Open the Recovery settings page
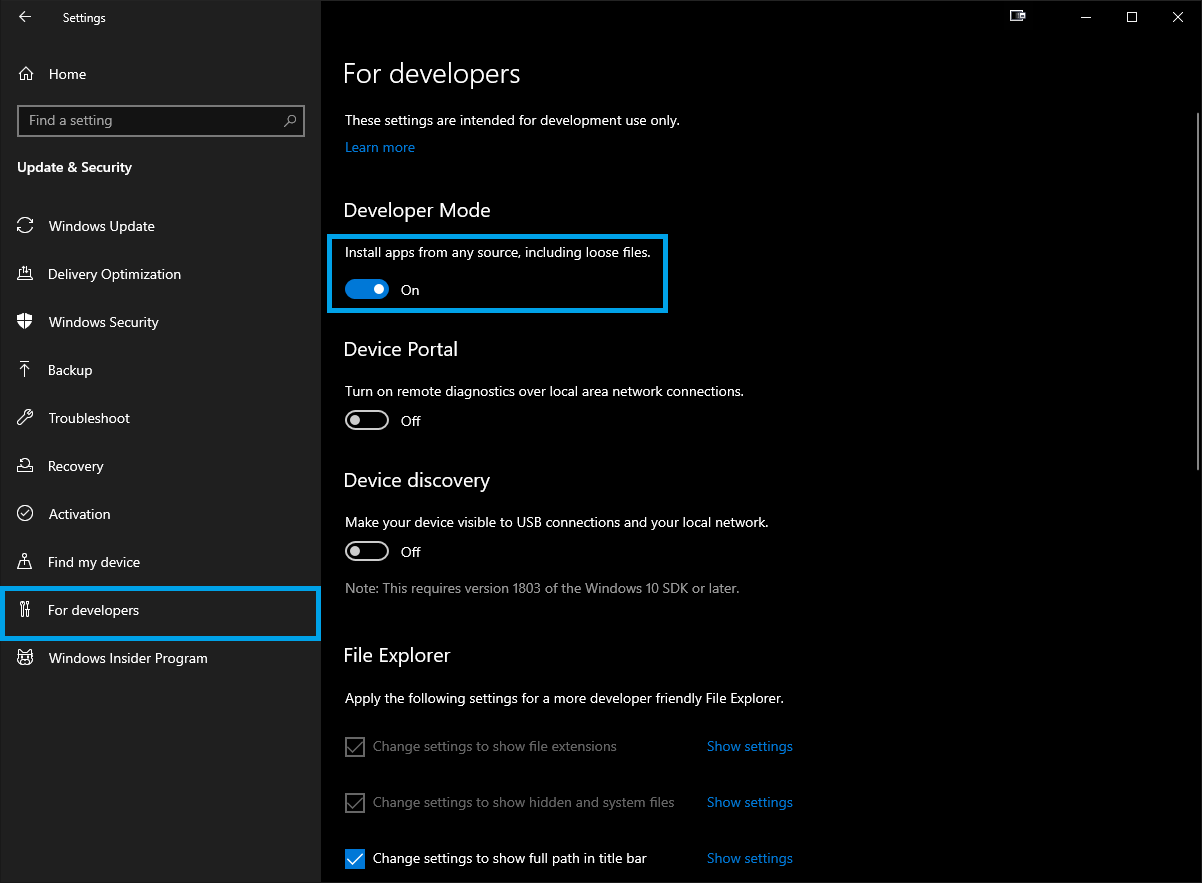 click(76, 466)
